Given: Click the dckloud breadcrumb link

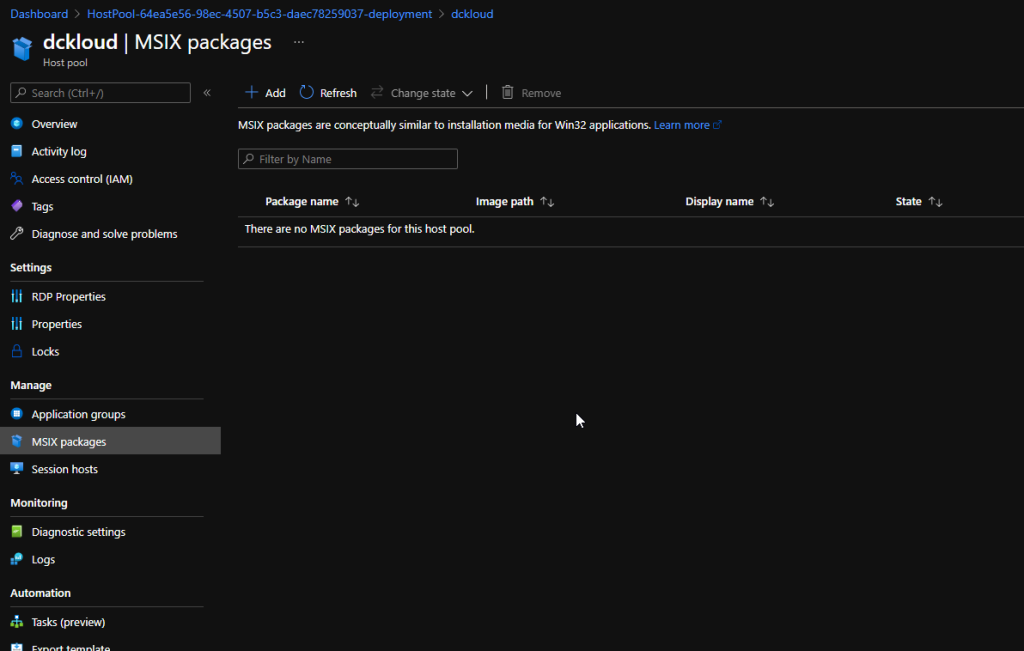Looking at the screenshot, I should tap(472, 14).
